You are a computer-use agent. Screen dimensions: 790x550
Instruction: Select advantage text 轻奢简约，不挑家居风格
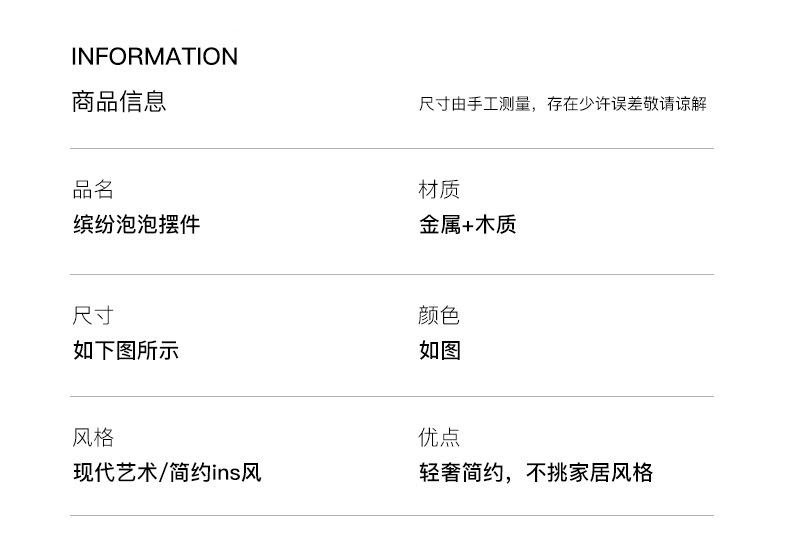[536, 472]
